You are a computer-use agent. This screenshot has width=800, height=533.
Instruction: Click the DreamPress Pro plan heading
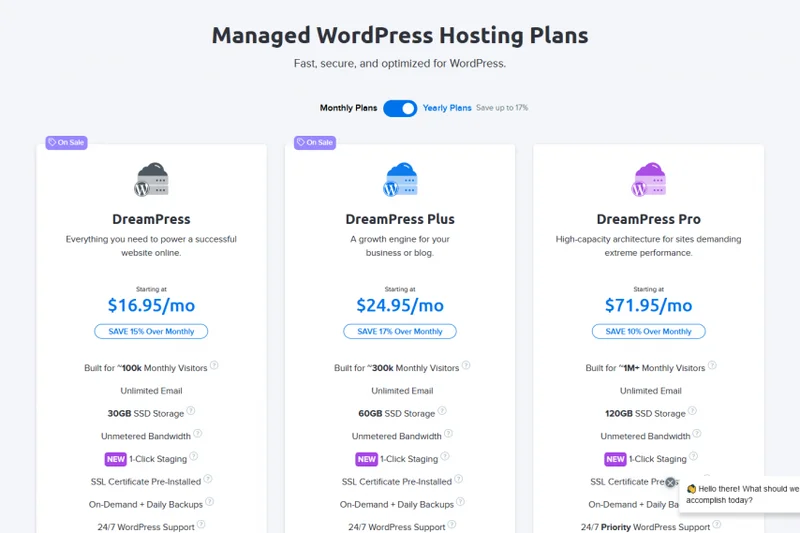coord(648,219)
